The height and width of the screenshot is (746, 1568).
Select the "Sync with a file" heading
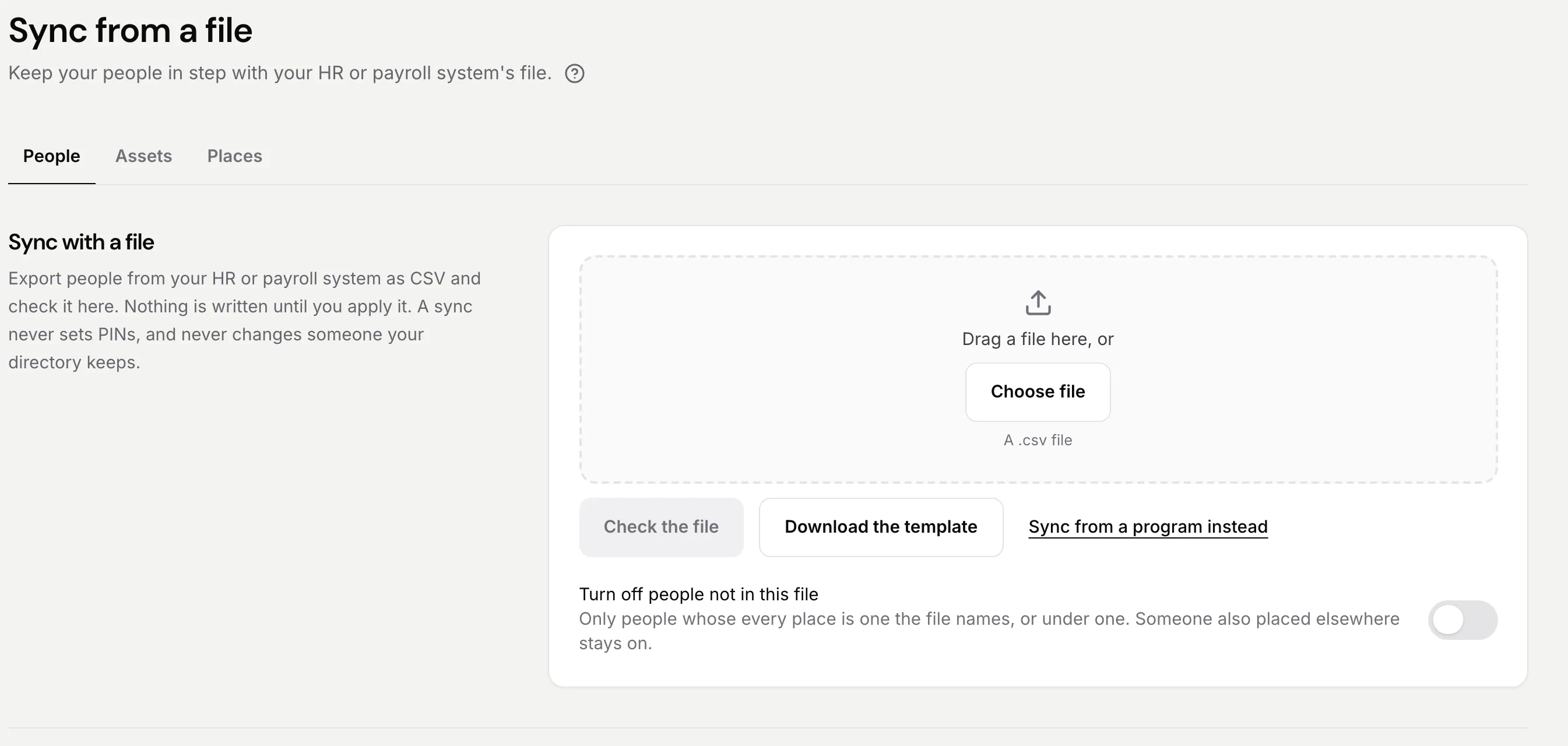click(x=82, y=242)
